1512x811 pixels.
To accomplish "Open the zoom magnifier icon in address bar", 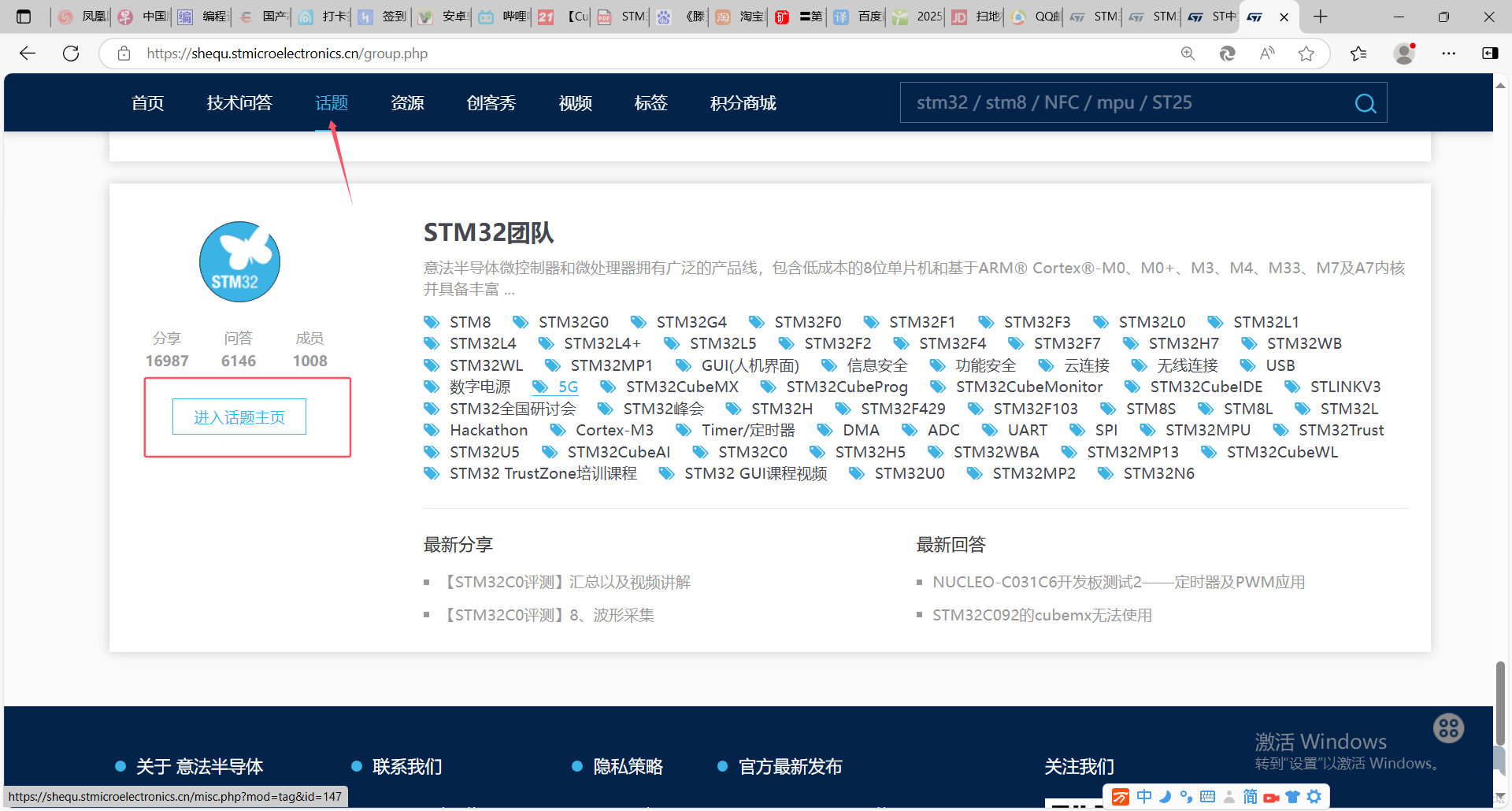I will pos(1188,54).
